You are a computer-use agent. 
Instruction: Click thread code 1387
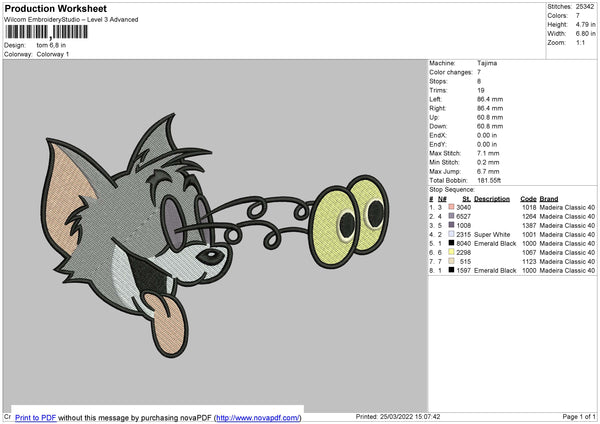(x=529, y=225)
